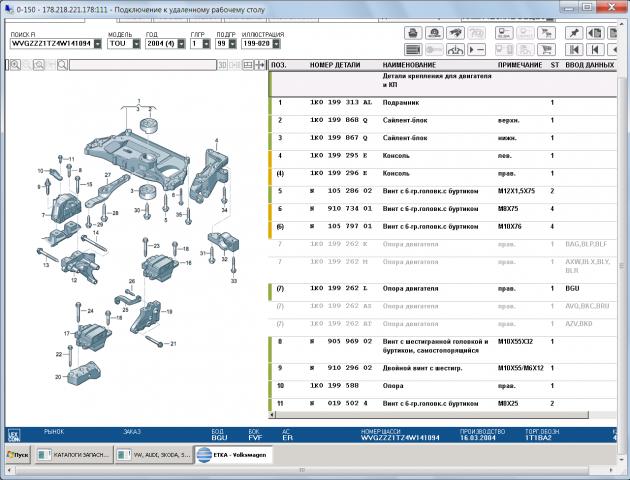Open the ПОДГР 99 dropdown
630x480 pixels.
coord(232,44)
